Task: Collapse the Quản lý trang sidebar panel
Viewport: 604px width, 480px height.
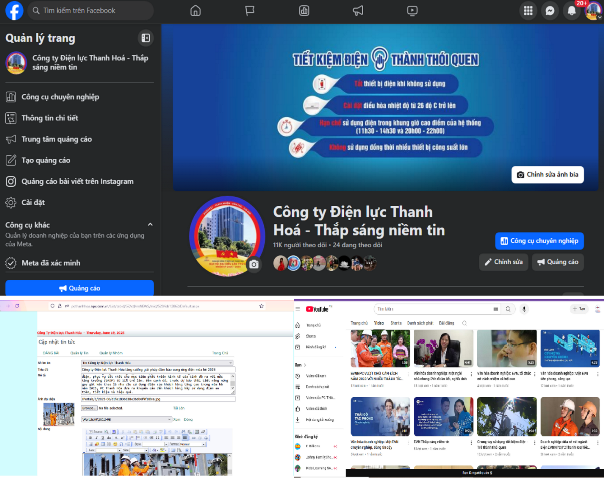Action: click(x=146, y=38)
